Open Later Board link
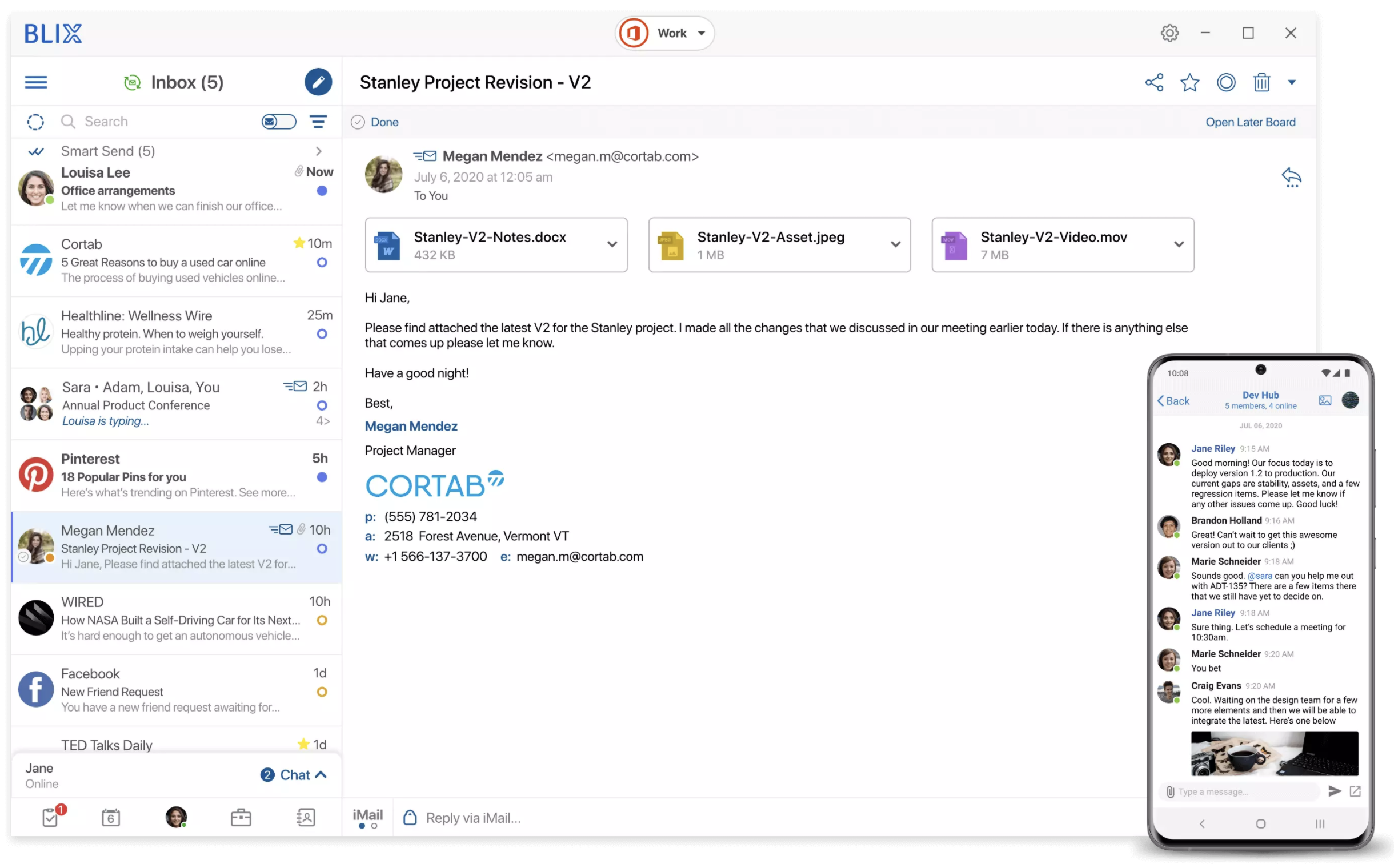Screen dimensions: 1394x868 [1251, 122]
